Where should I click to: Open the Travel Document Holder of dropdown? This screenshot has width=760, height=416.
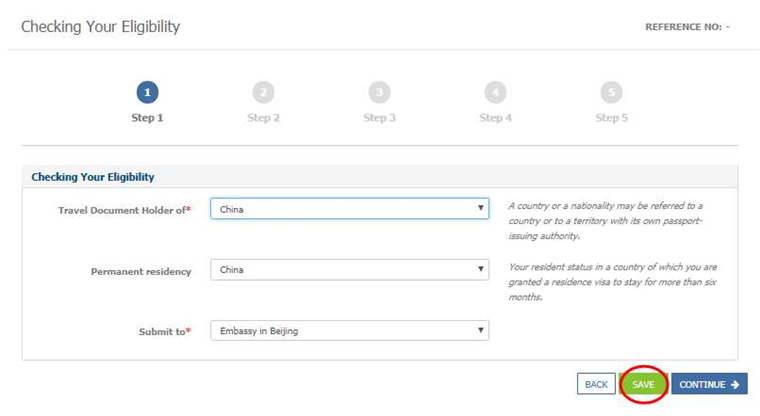click(x=349, y=208)
